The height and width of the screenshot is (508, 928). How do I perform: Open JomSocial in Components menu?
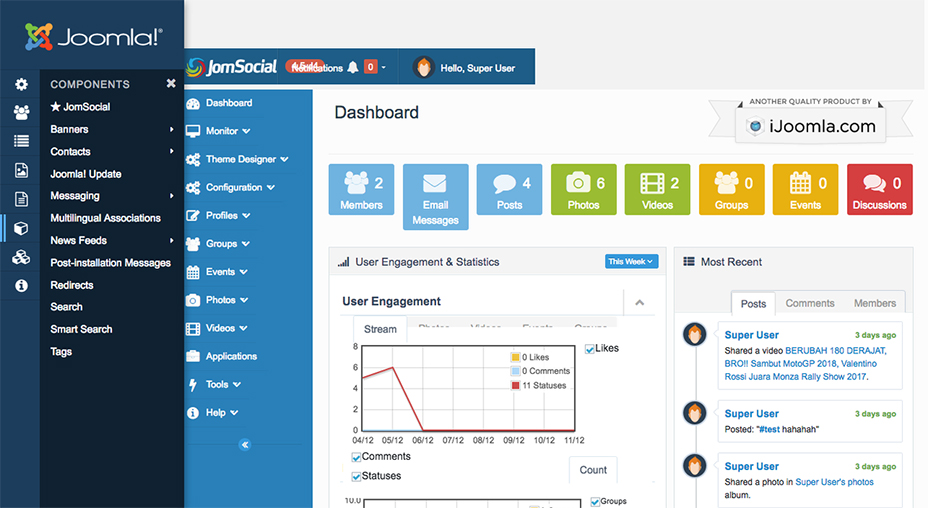(x=80, y=107)
